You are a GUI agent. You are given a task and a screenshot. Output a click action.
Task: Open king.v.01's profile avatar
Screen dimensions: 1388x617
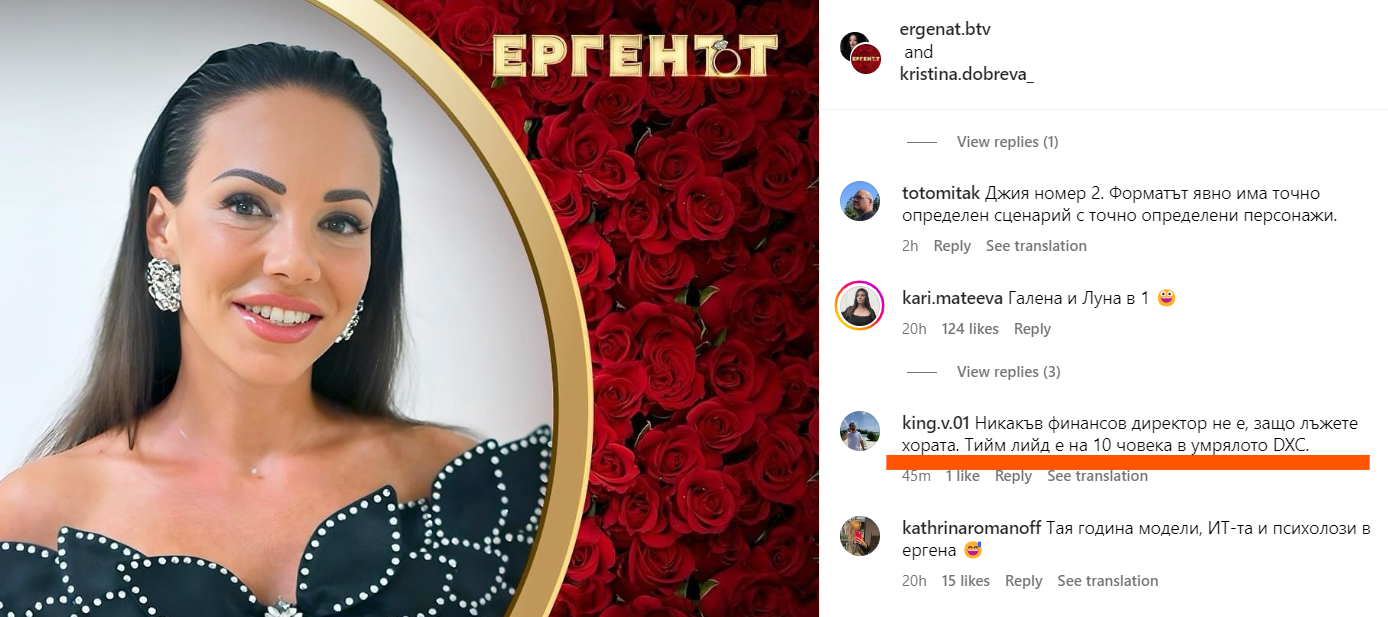[x=860, y=431]
